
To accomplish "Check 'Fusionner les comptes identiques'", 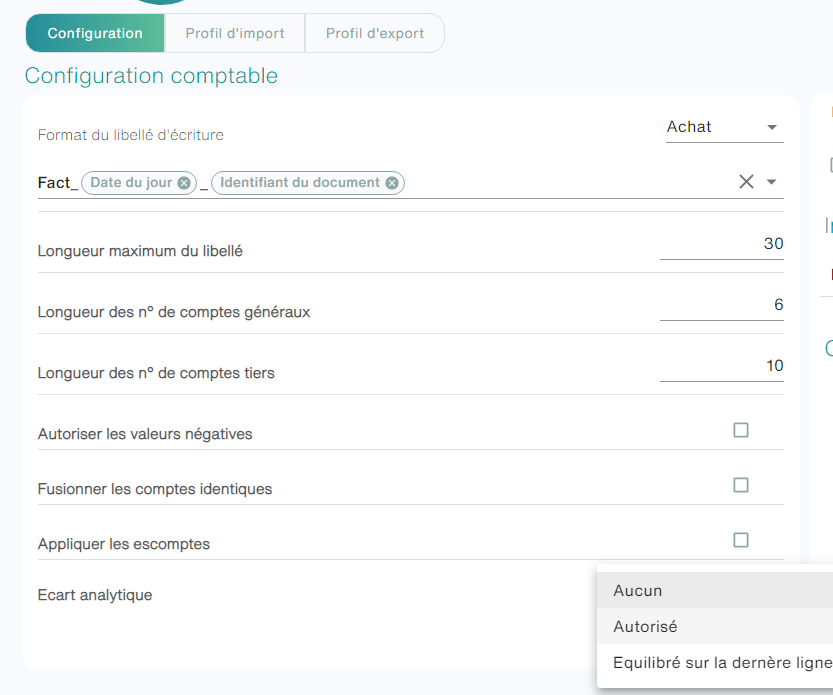I will pyautogui.click(x=741, y=485).
